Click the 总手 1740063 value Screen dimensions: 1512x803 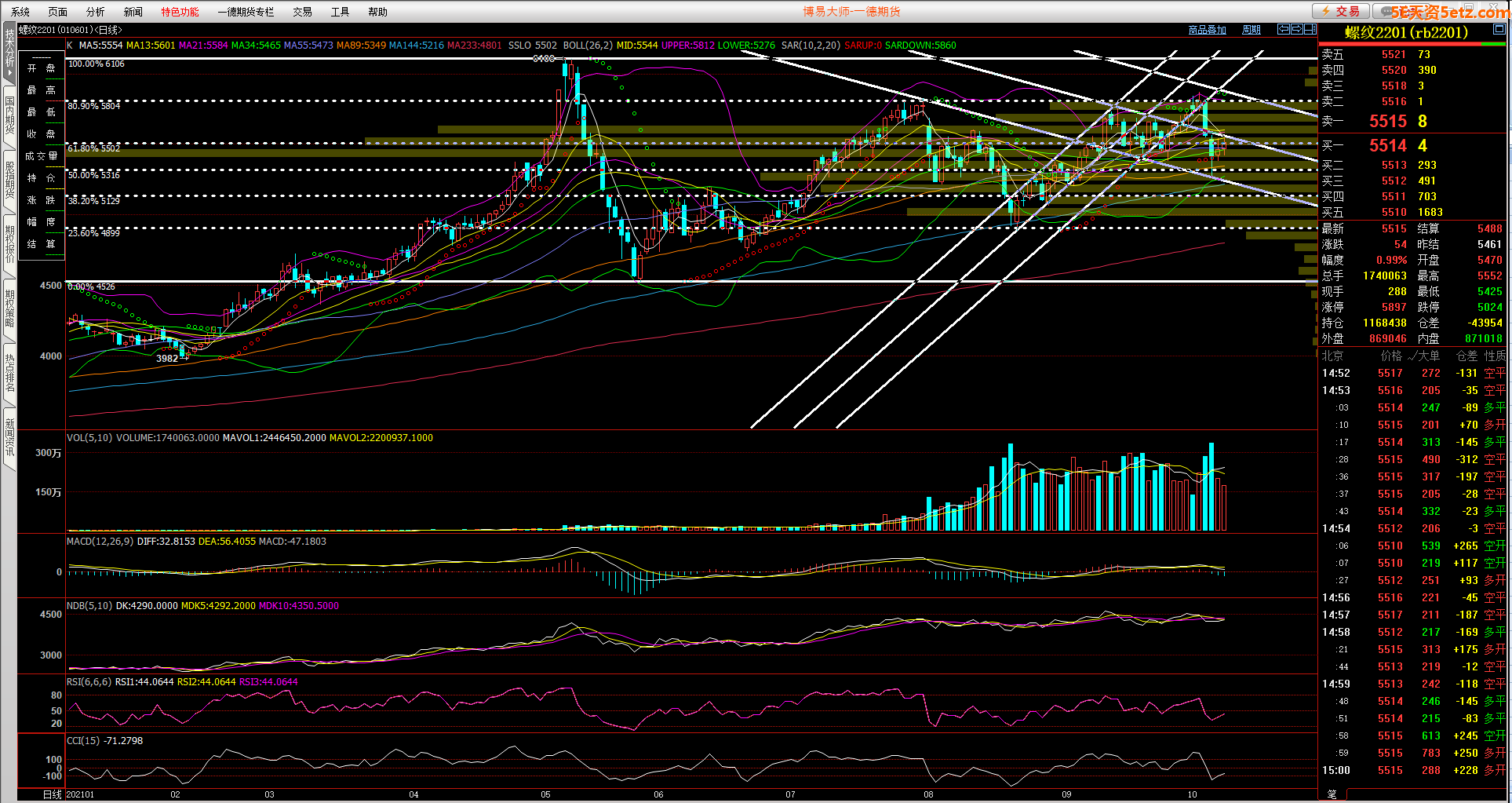(x=1384, y=276)
